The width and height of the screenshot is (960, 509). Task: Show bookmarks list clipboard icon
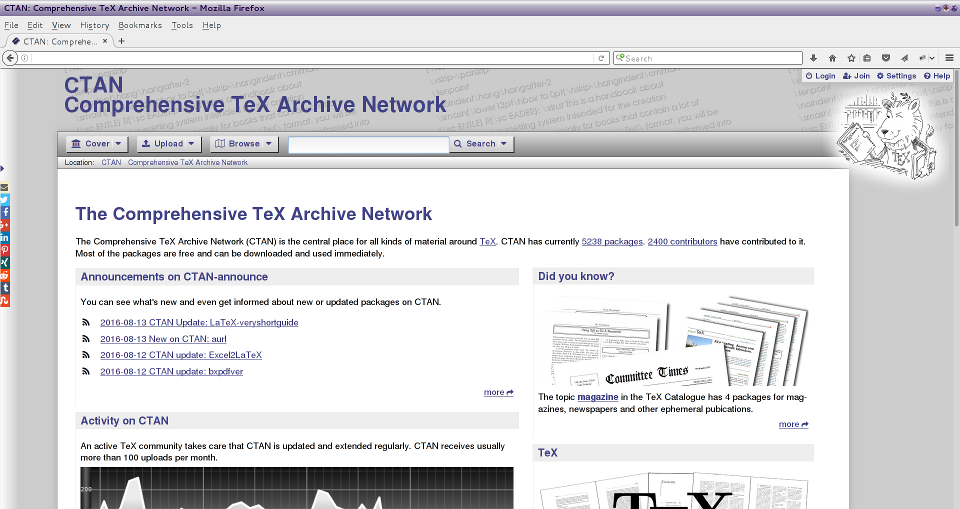point(867,58)
